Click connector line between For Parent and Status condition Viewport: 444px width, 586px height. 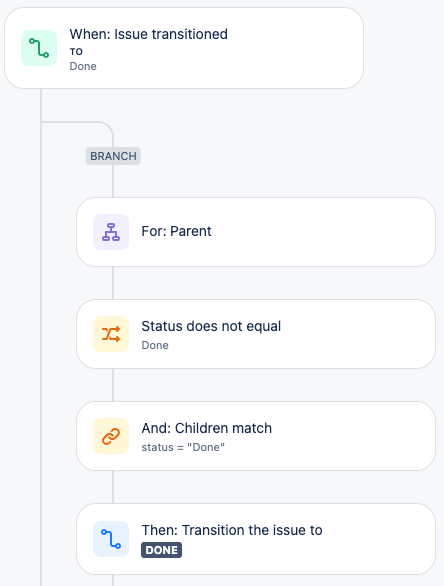pyautogui.click(x=113, y=283)
